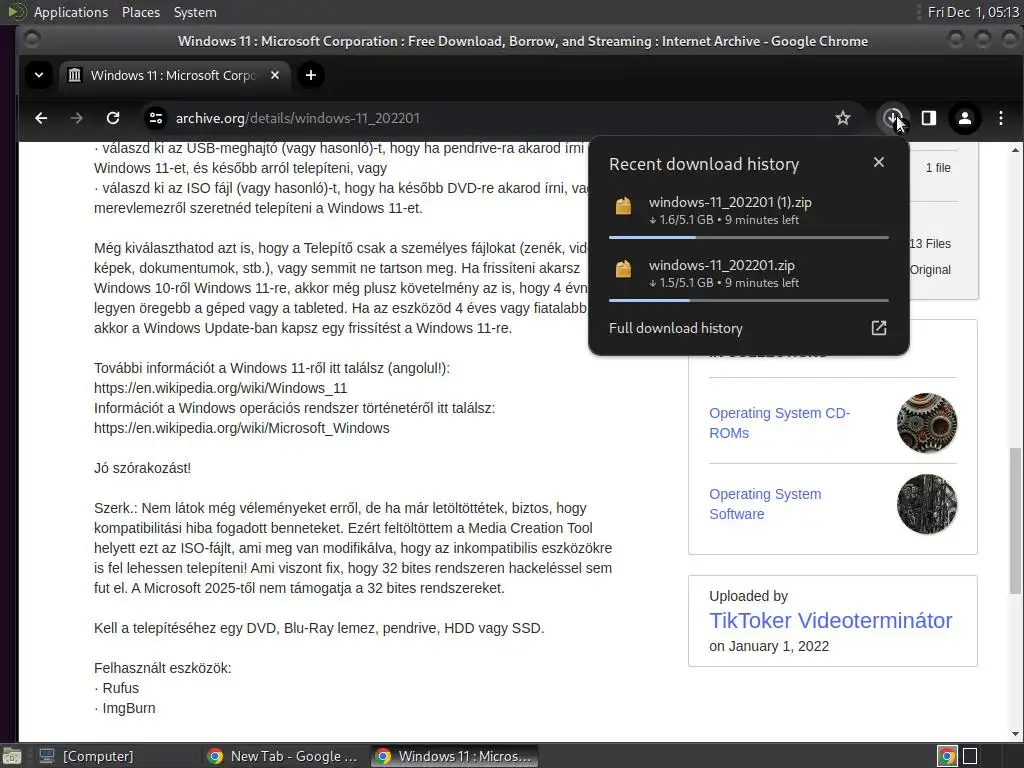
Task: Click the Operating System Software thumbnail
Action: pos(927,504)
